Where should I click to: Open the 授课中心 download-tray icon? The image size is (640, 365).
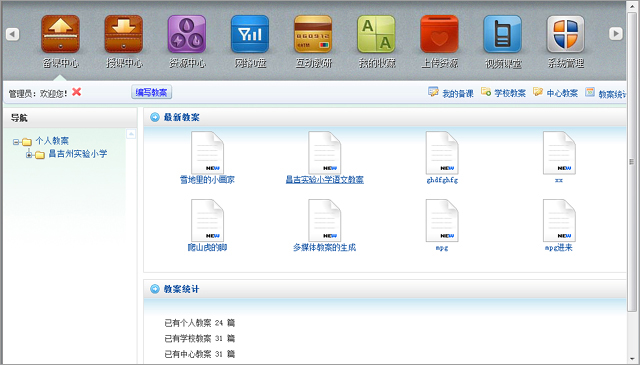124,34
